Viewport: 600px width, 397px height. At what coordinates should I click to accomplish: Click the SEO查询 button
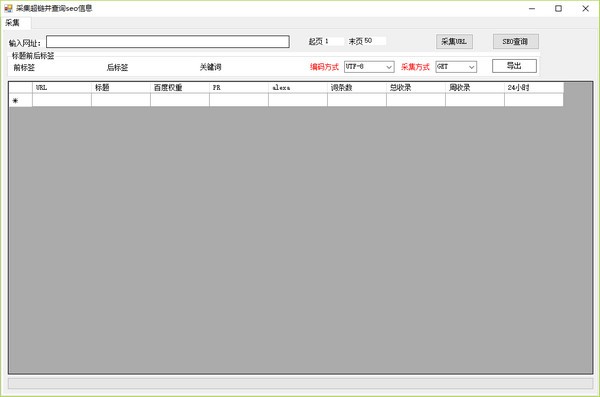click(x=515, y=41)
